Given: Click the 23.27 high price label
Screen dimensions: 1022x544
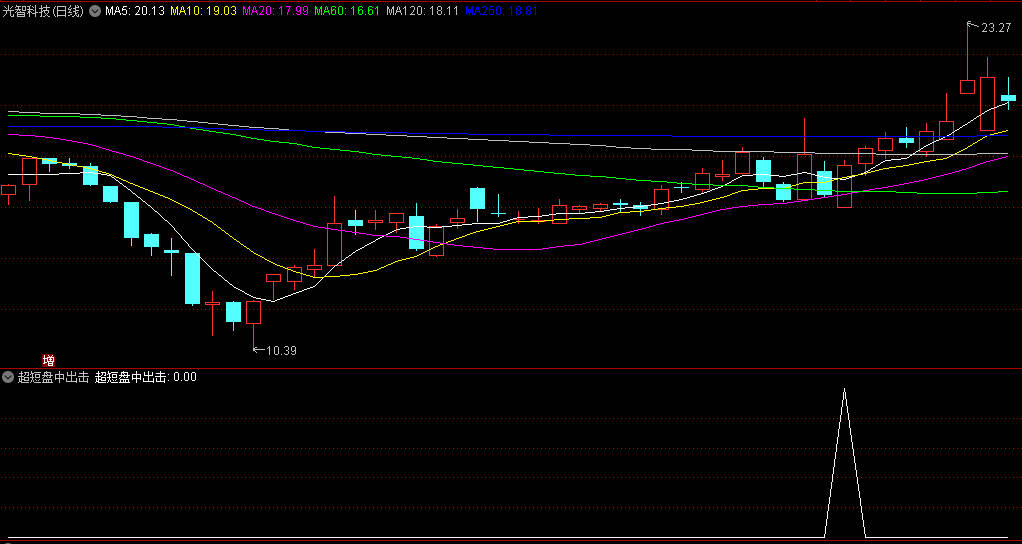Looking at the screenshot, I should (996, 28).
